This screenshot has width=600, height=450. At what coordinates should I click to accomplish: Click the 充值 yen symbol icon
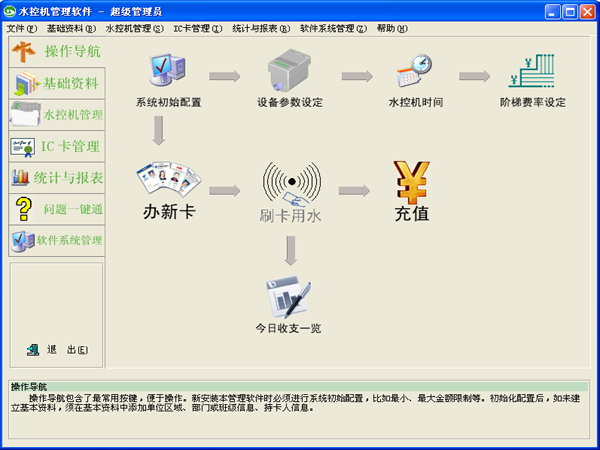pos(412,182)
